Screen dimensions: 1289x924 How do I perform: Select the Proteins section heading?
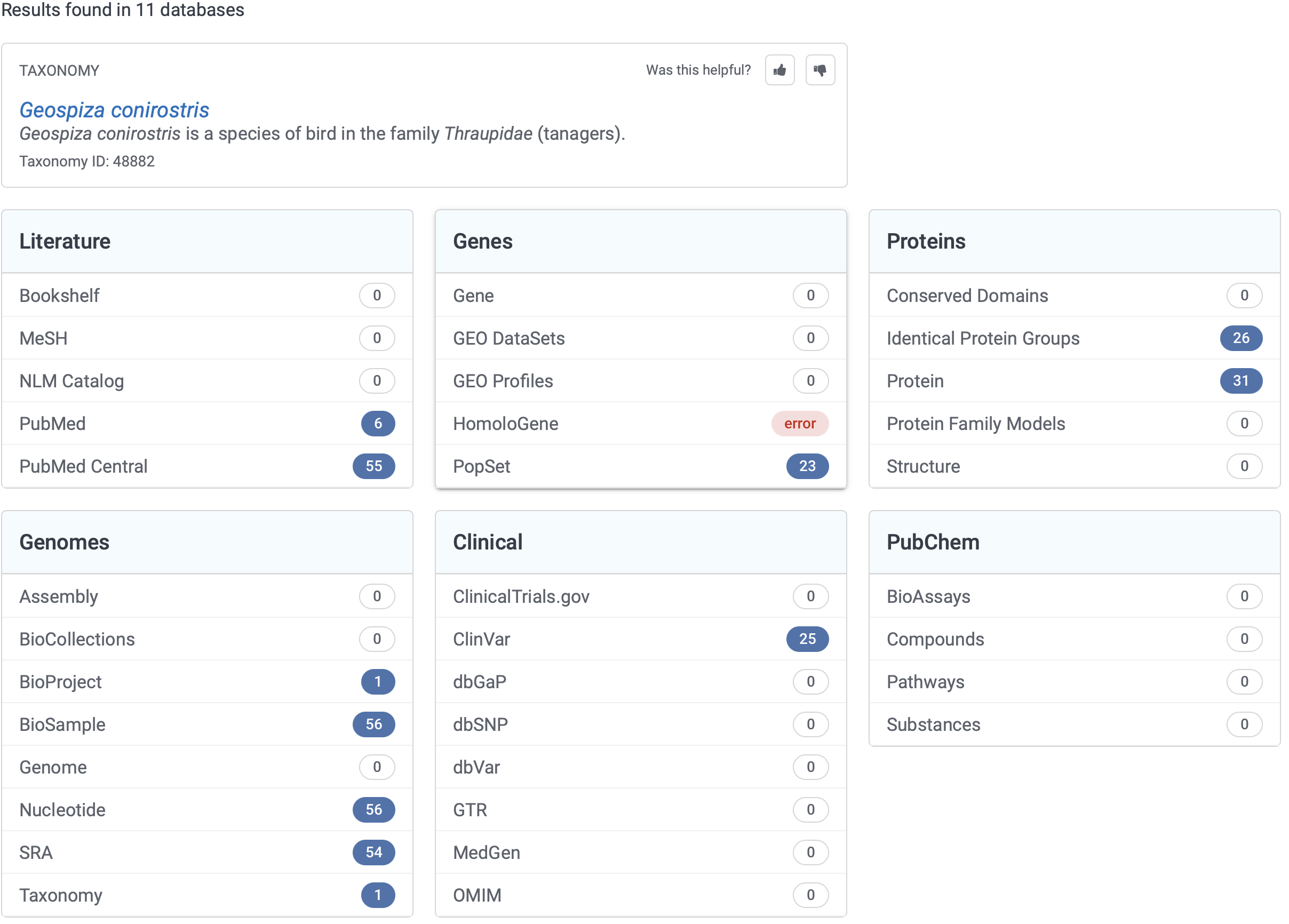click(926, 242)
